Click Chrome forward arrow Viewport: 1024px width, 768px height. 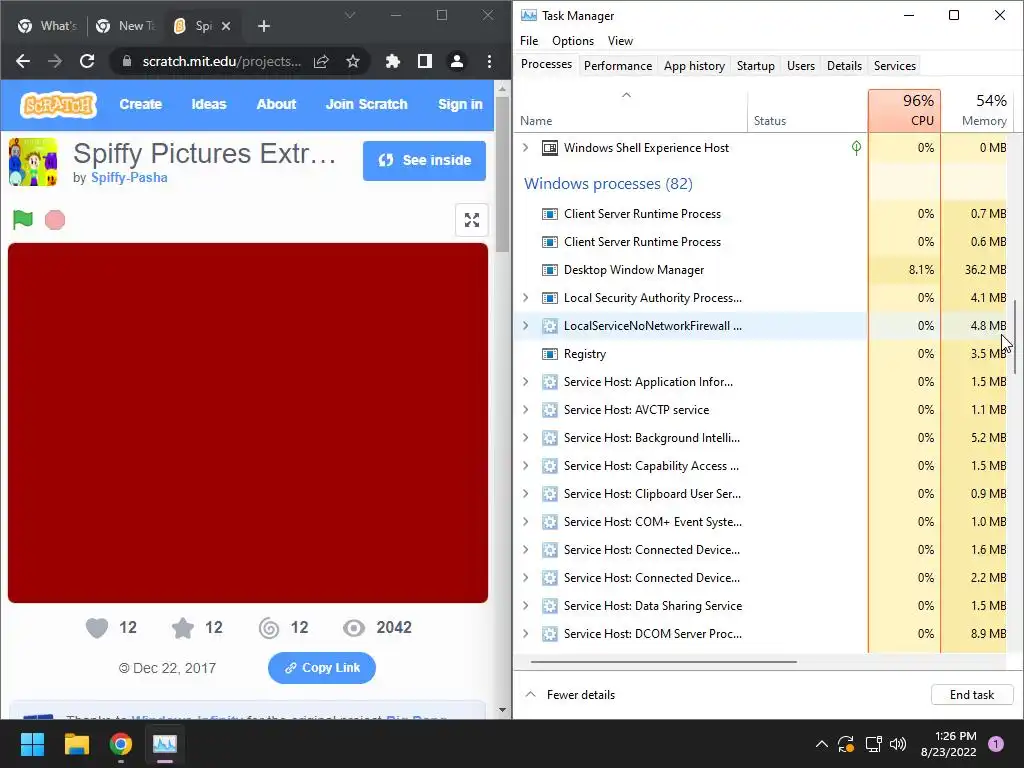click(55, 61)
